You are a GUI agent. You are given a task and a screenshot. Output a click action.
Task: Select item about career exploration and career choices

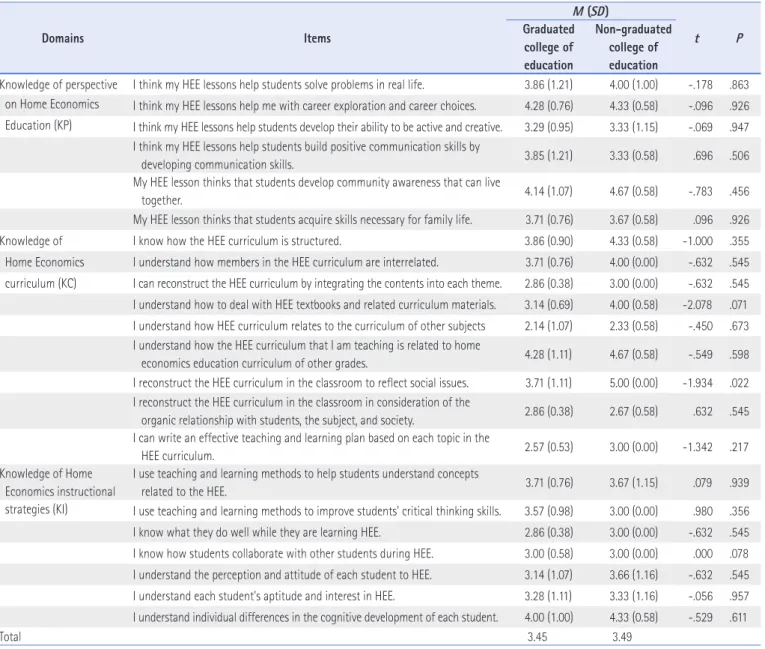[x=304, y=106]
